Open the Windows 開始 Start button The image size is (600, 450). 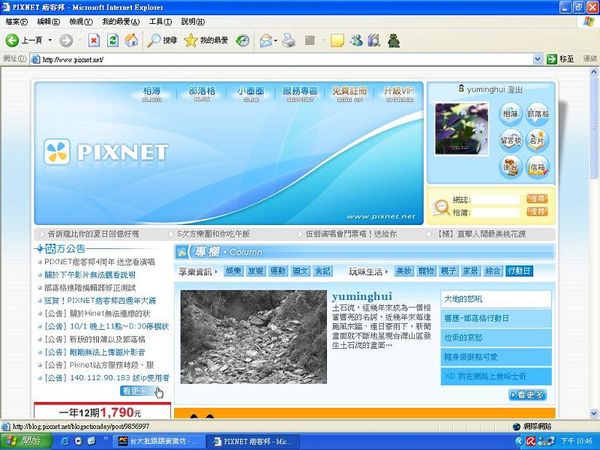click(26, 441)
